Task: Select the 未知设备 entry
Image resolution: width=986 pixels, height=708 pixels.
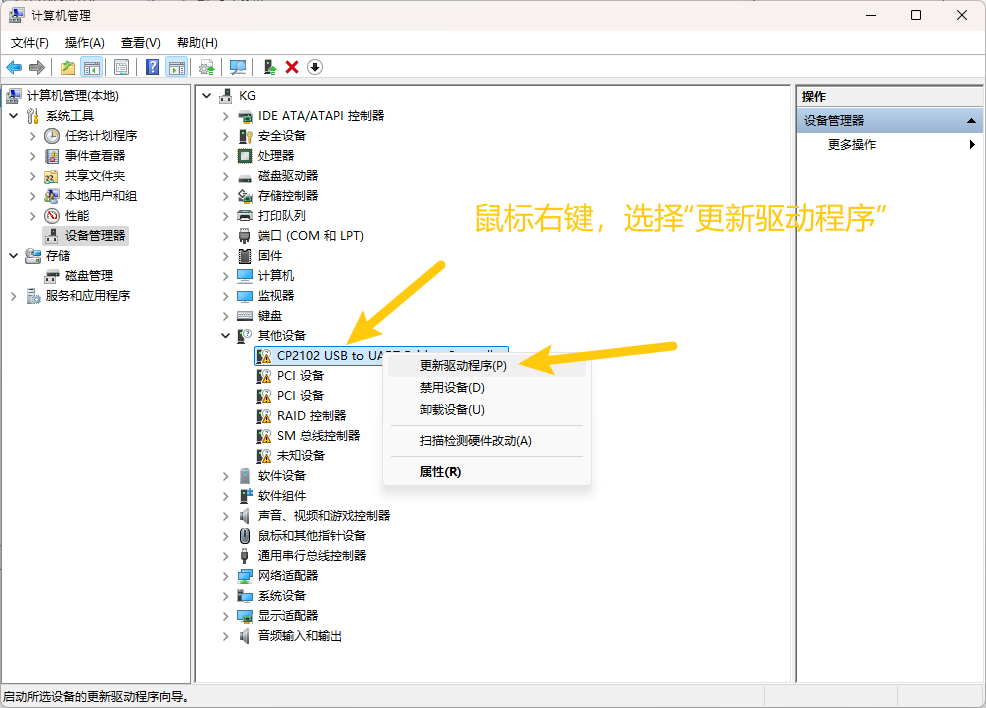Action: [301, 456]
